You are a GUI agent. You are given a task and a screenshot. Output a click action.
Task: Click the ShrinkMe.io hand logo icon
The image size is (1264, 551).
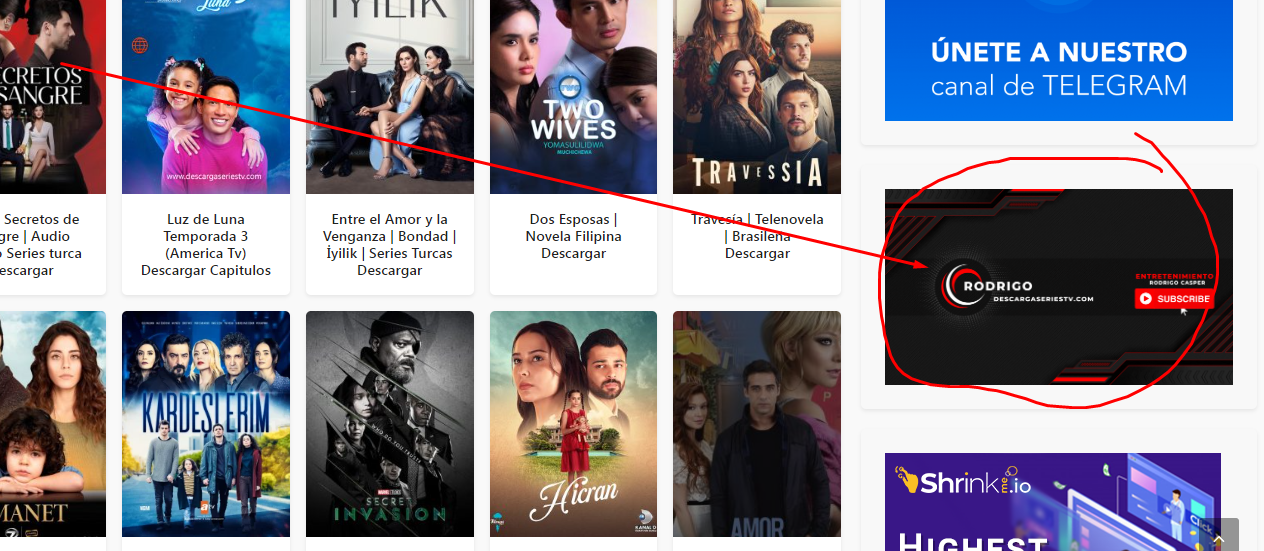(907, 482)
